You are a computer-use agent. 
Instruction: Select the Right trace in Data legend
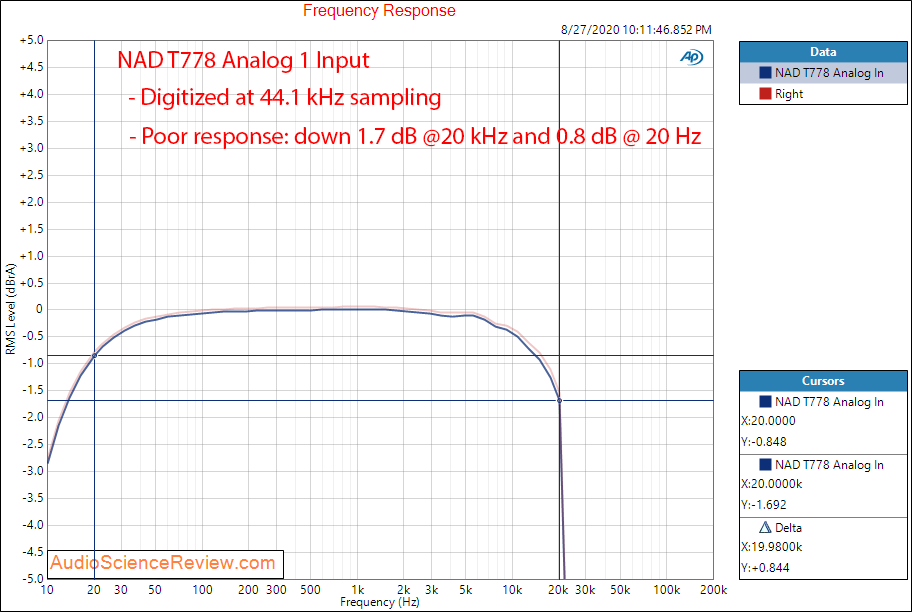click(823, 94)
